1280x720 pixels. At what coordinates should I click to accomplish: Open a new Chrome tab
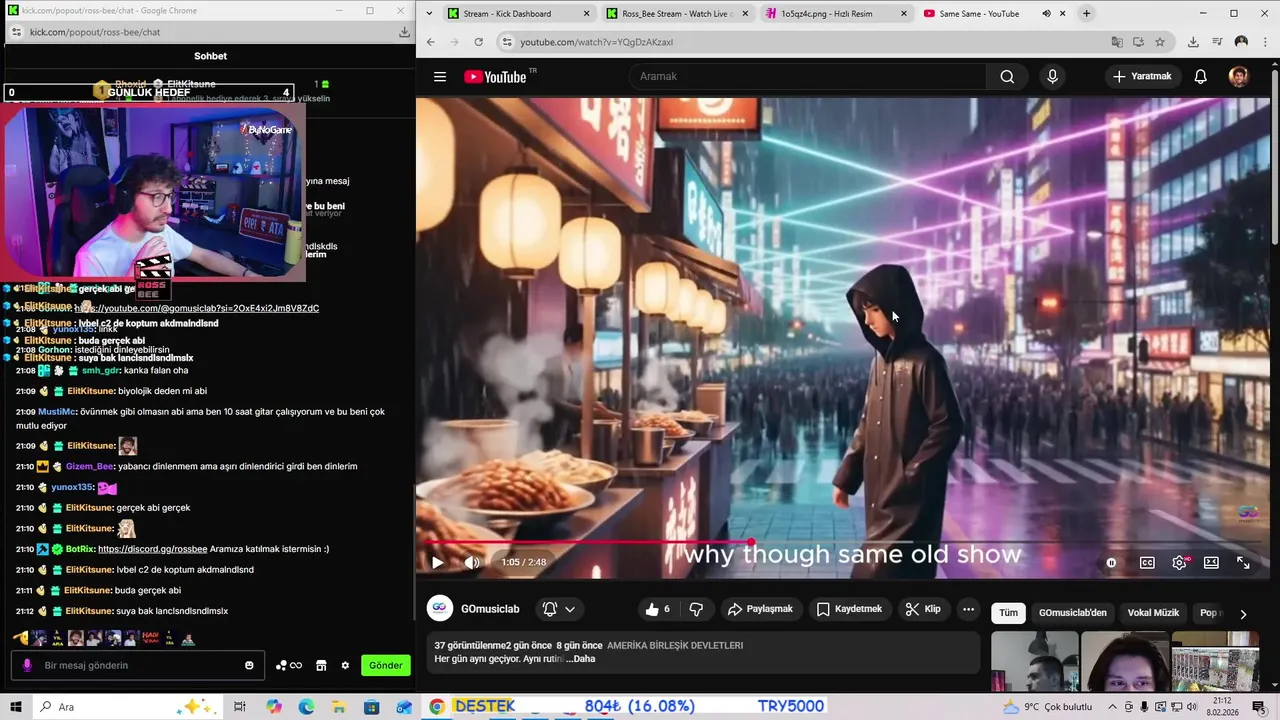click(x=1086, y=14)
